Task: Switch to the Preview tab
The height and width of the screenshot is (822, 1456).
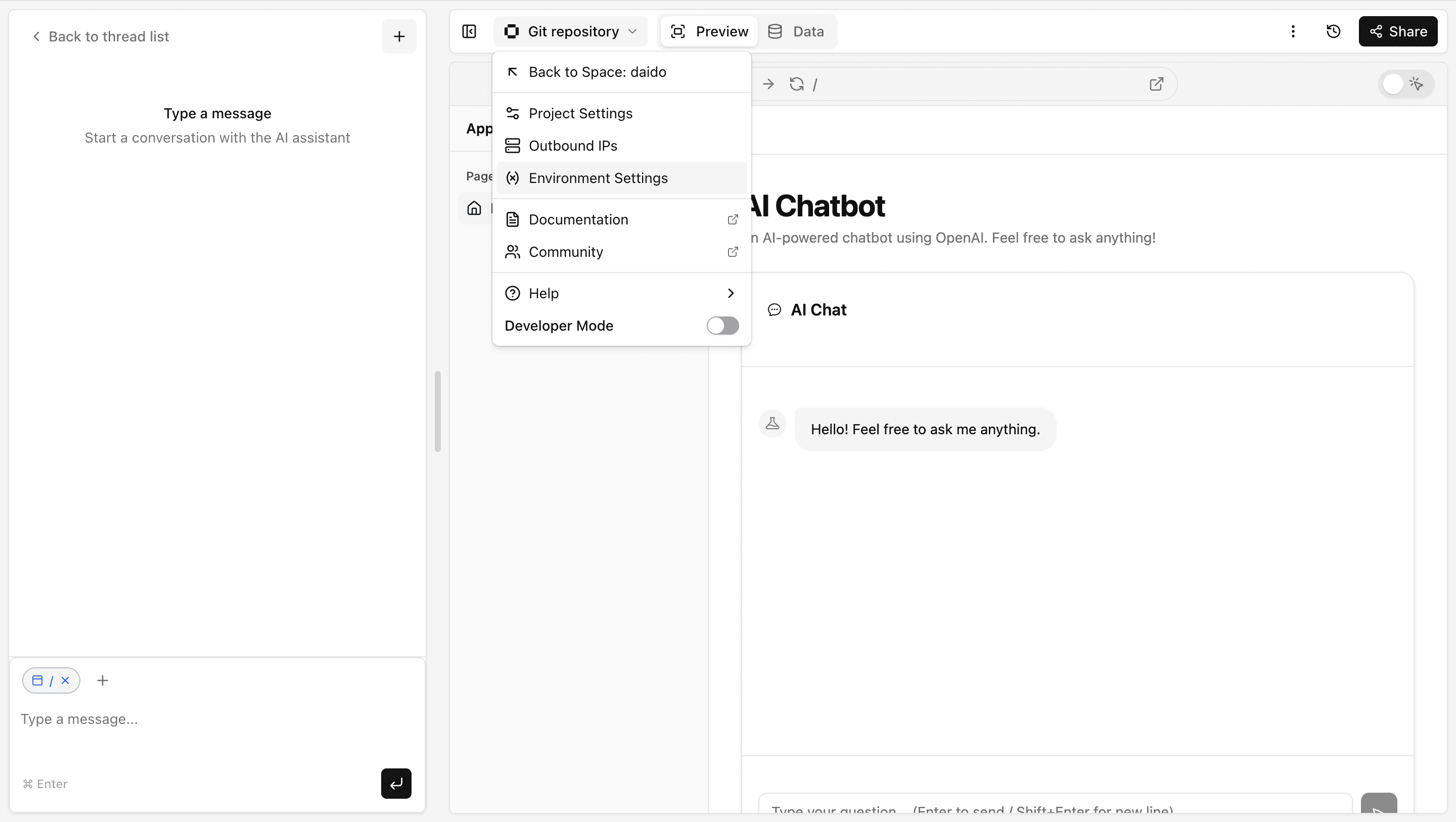Action: coord(709,31)
